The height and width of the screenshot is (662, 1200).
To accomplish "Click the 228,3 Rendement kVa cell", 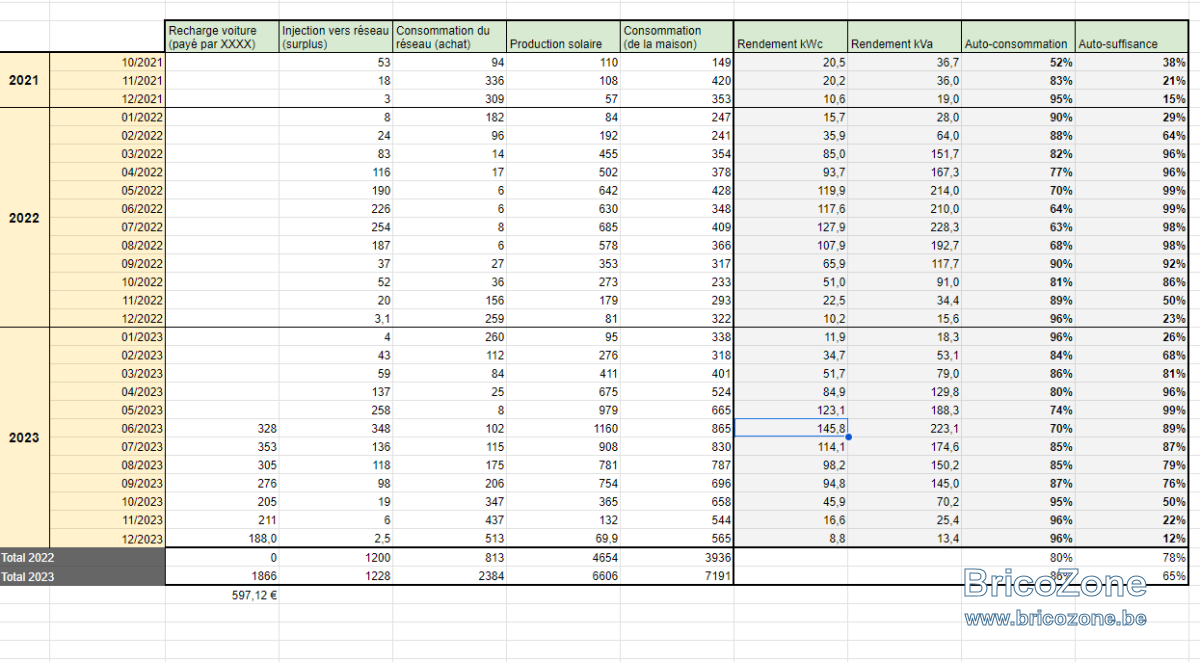I will [x=905, y=227].
